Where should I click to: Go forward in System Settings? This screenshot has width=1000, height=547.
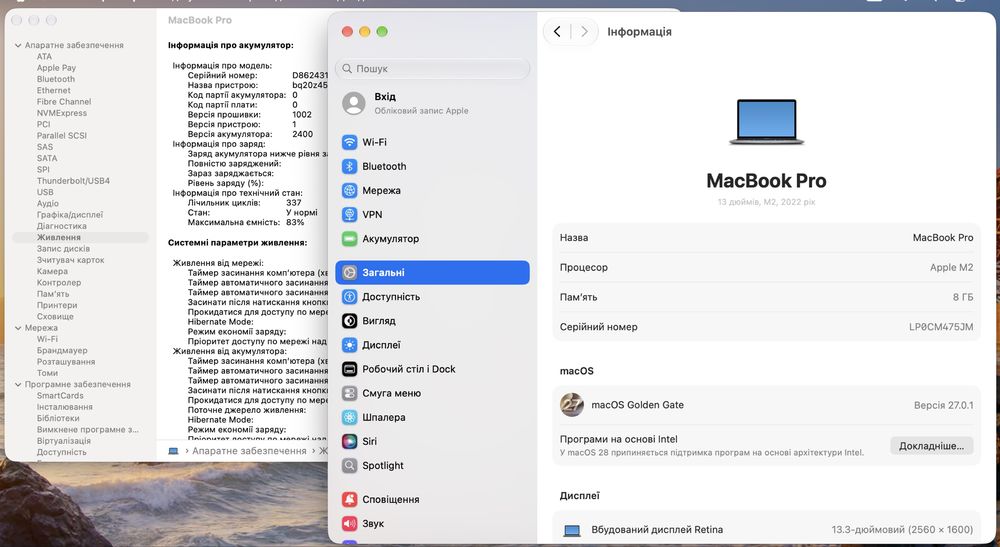pos(584,32)
